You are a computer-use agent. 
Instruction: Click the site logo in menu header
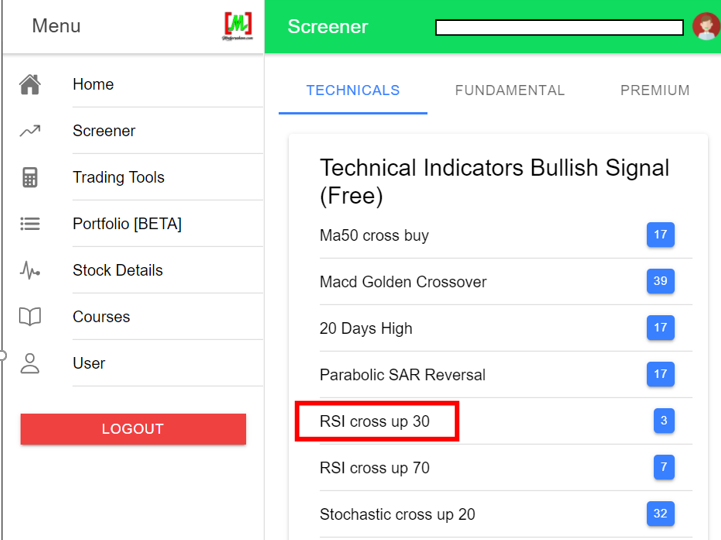coord(238,26)
